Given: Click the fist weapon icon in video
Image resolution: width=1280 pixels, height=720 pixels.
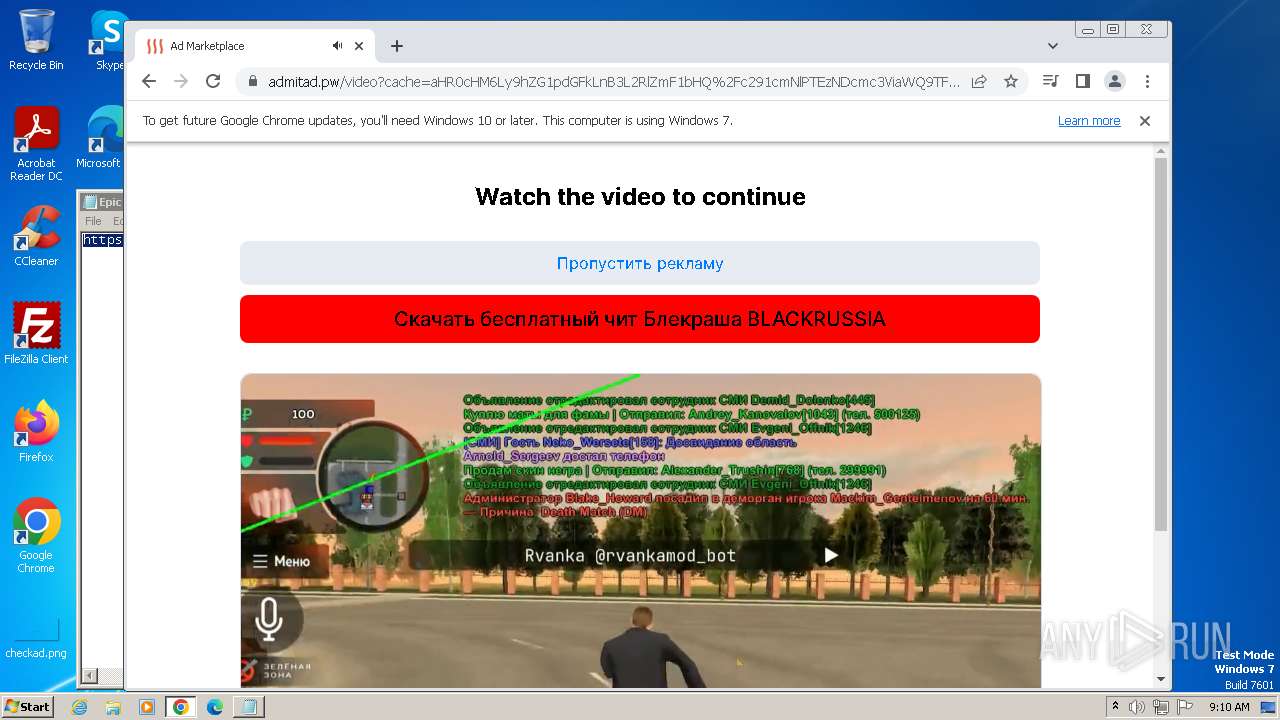Looking at the screenshot, I should 272,505.
